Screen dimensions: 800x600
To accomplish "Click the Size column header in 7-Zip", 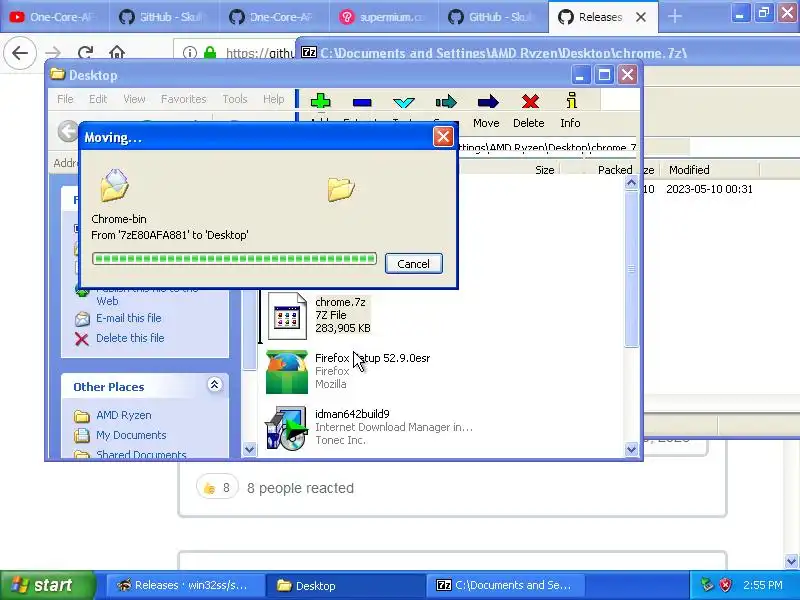I will tap(544, 170).
